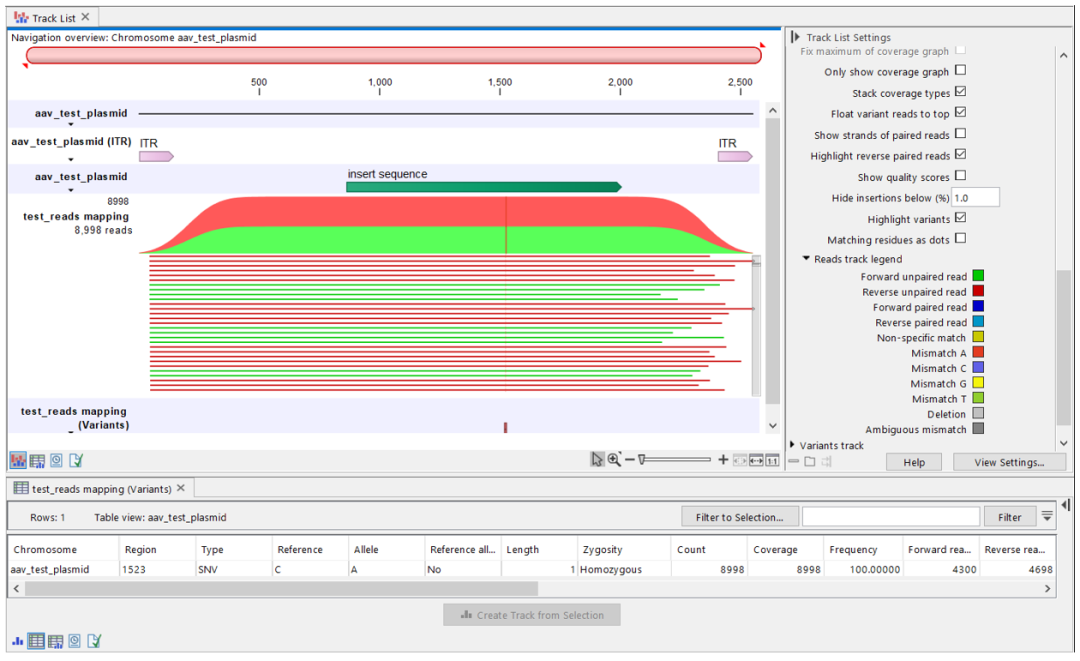Enable Matching residues as dots
This screenshot has width=1080, height=661.
960,238
